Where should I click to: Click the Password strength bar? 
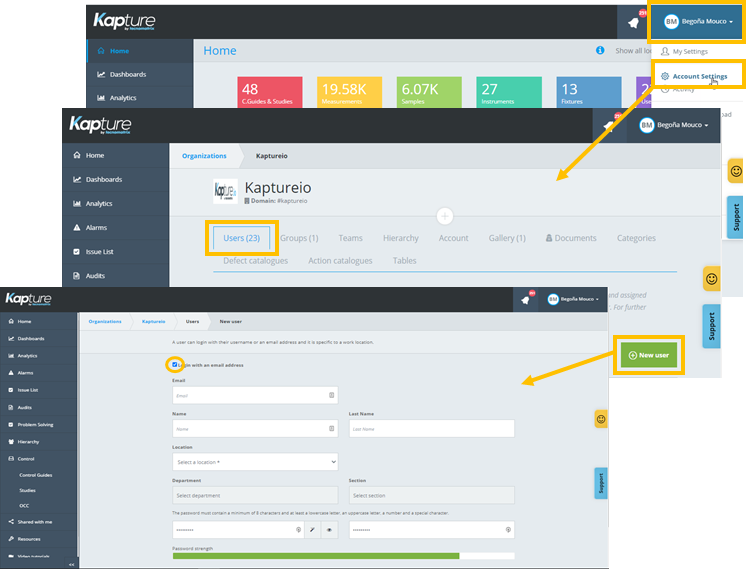coord(344,556)
